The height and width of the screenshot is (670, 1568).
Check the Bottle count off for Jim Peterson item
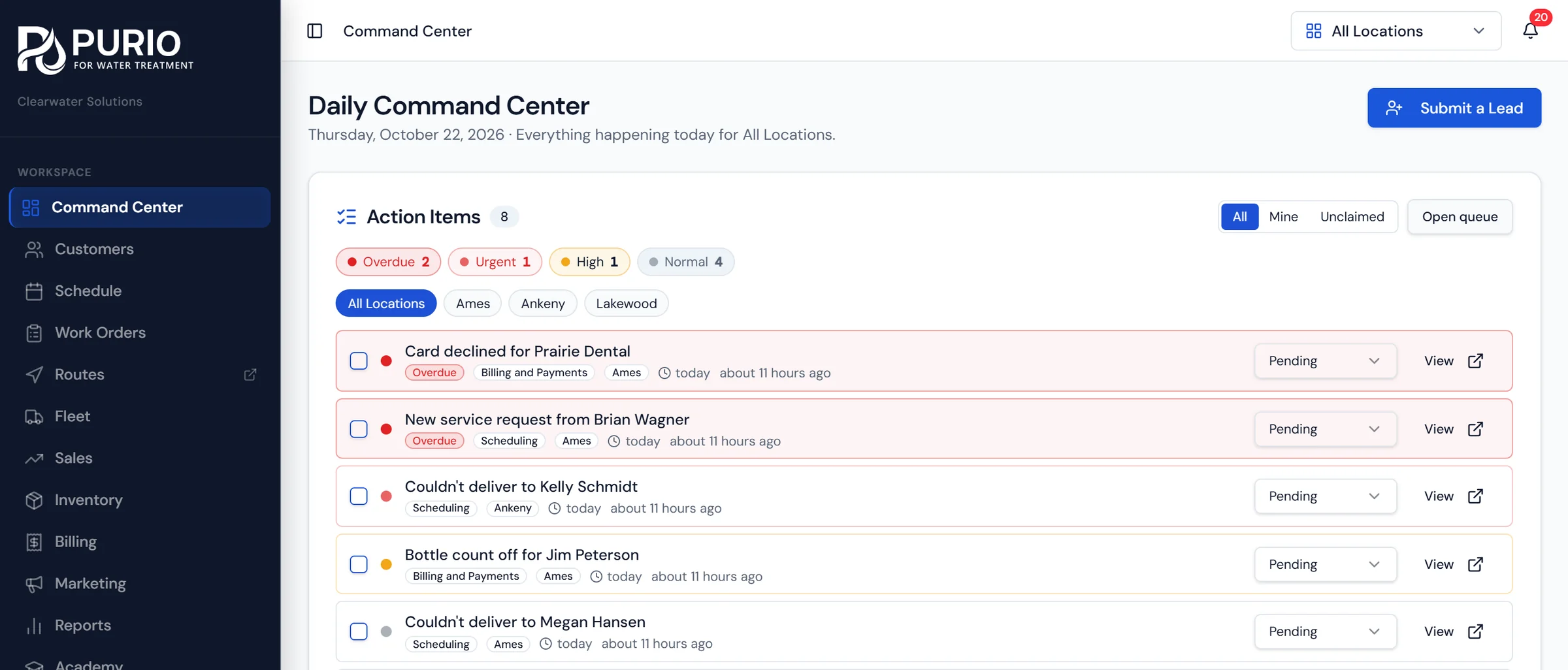pos(359,564)
